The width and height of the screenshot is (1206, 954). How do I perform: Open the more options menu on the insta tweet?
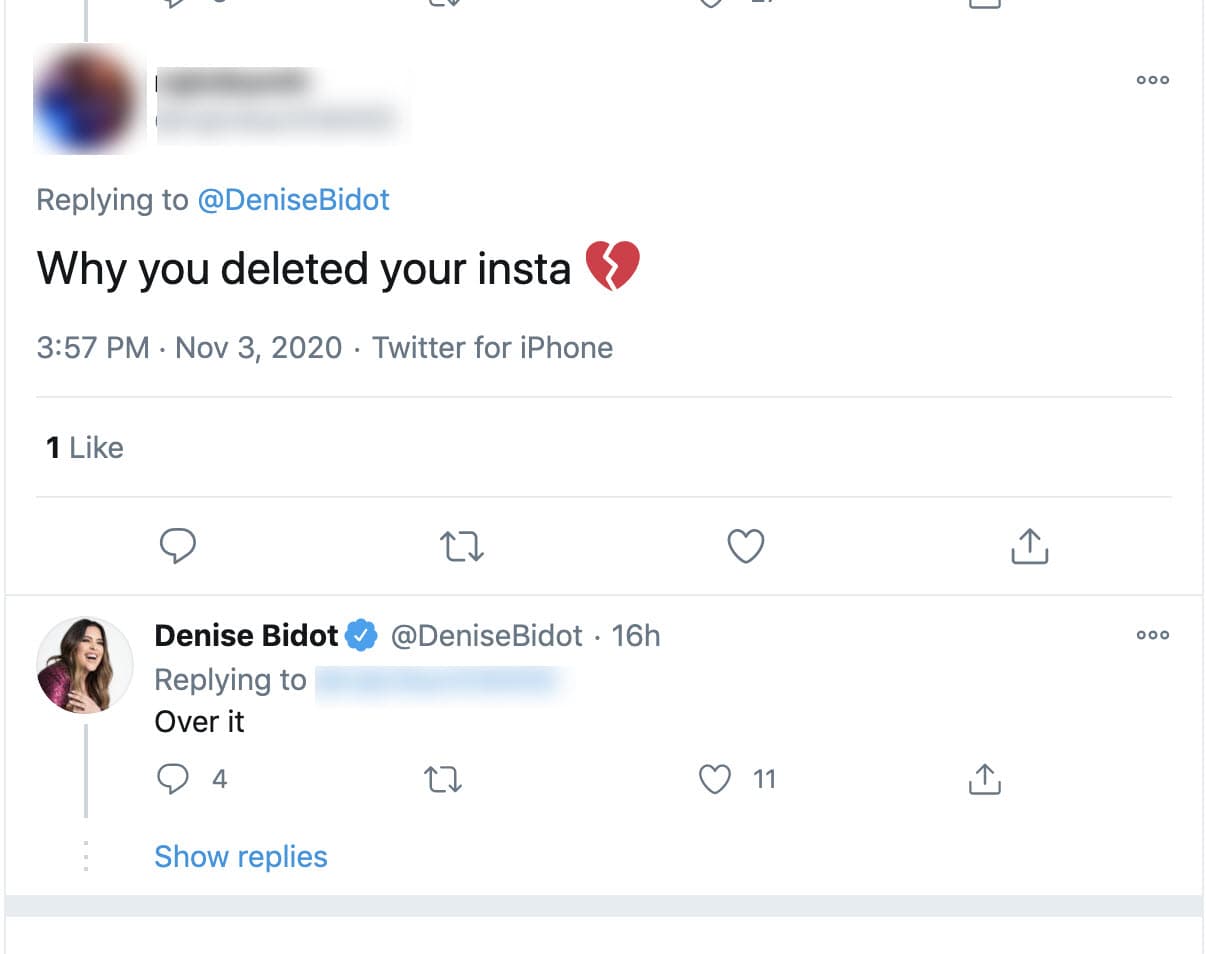(x=1152, y=80)
